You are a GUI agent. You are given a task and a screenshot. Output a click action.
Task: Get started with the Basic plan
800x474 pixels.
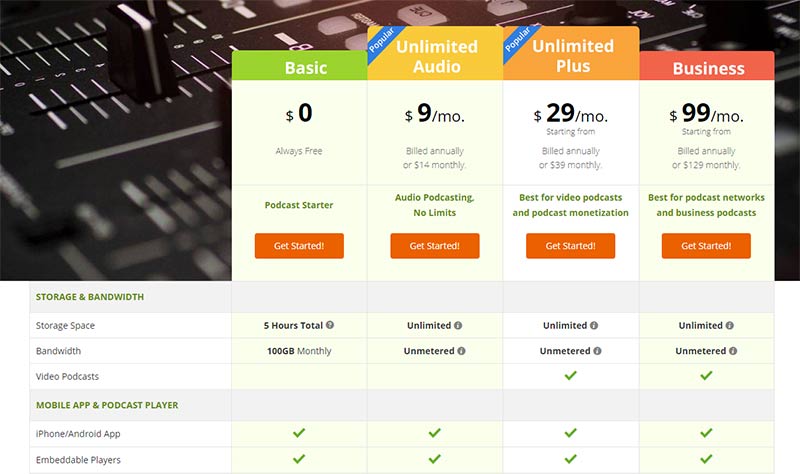coord(299,246)
